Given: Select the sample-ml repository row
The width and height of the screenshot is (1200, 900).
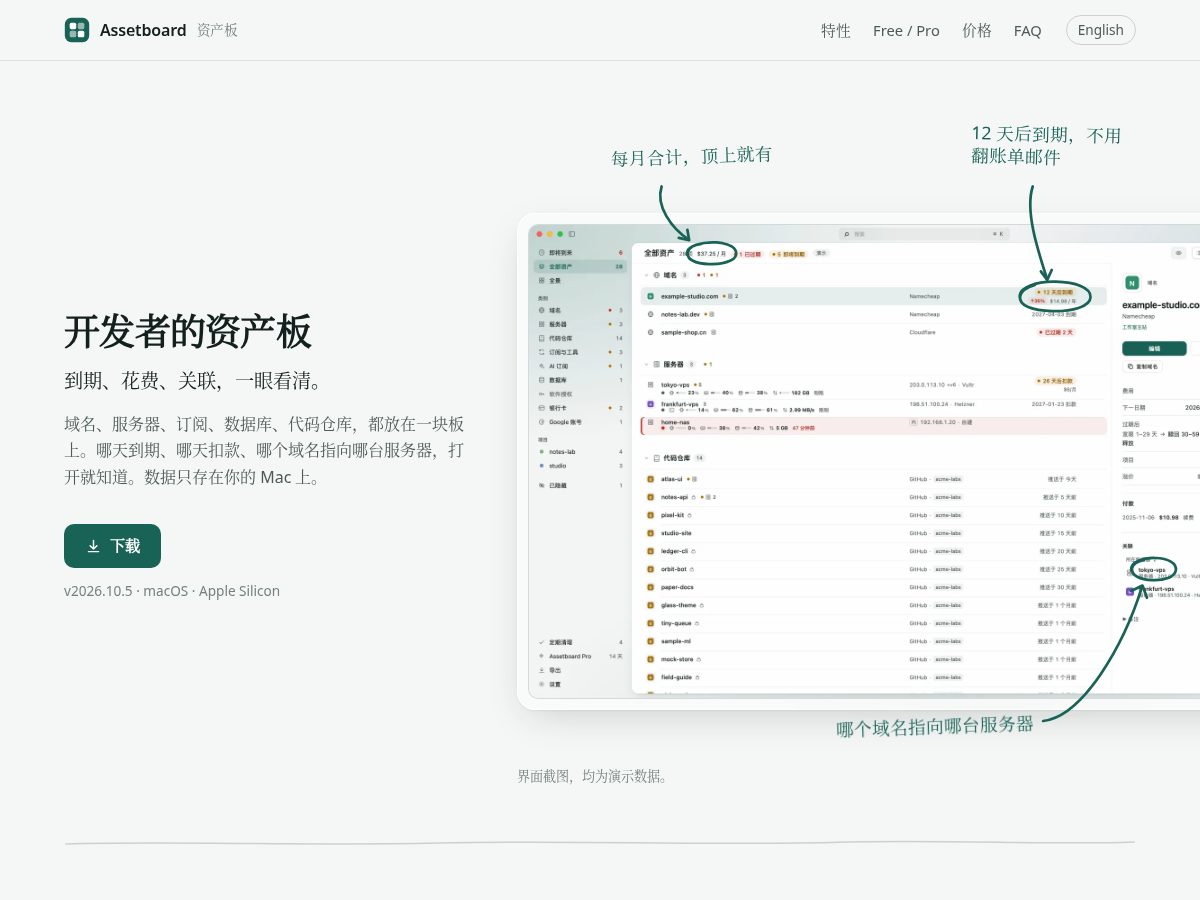Looking at the screenshot, I should pyautogui.click(x=874, y=641).
